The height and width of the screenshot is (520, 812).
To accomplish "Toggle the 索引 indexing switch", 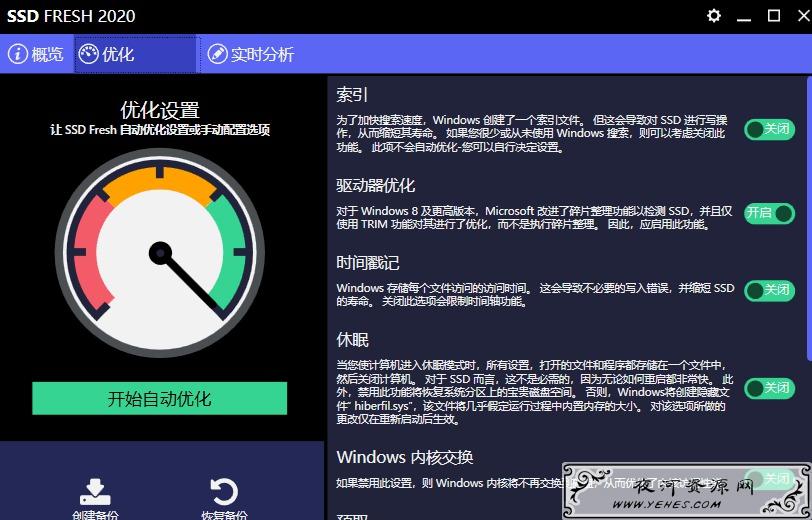I will point(769,129).
